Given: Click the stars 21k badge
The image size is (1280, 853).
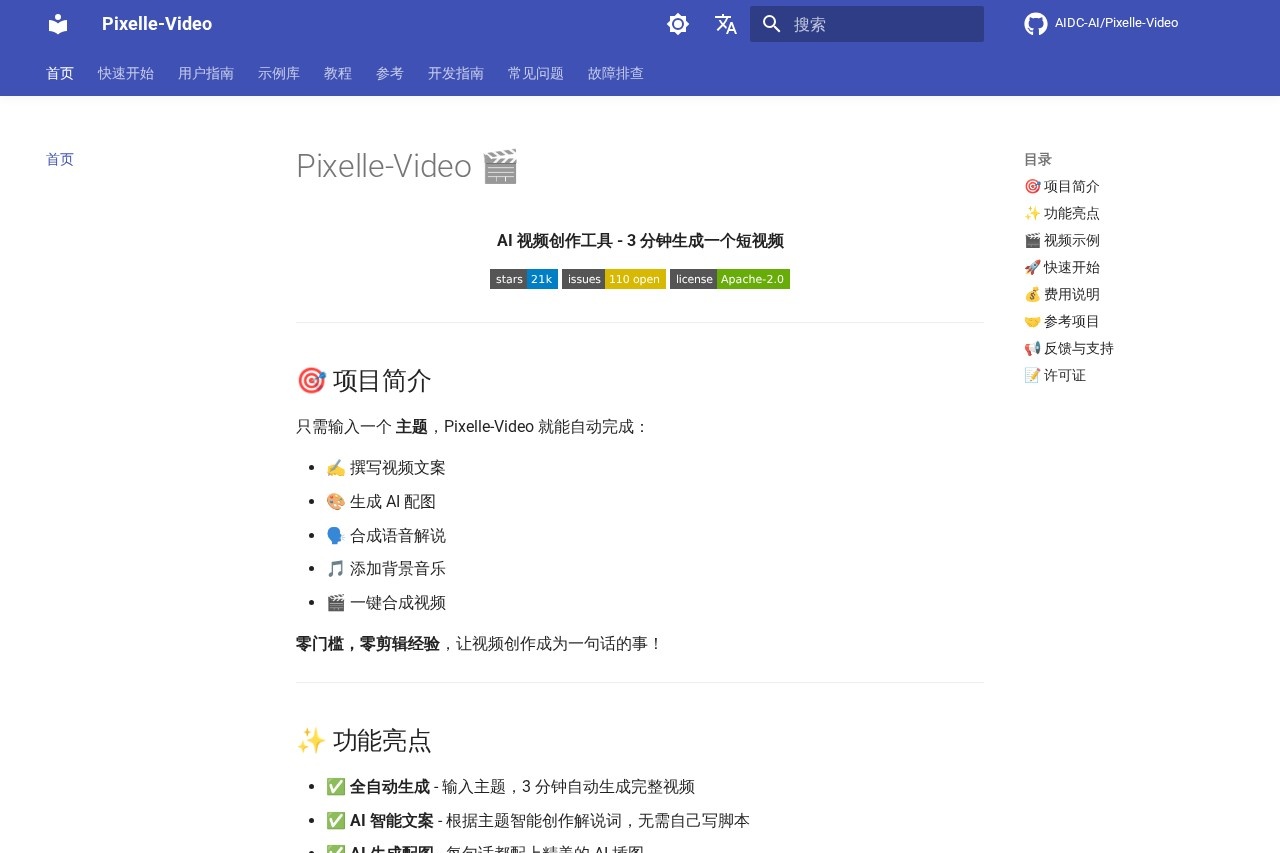Looking at the screenshot, I should pyautogui.click(x=524, y=279).
